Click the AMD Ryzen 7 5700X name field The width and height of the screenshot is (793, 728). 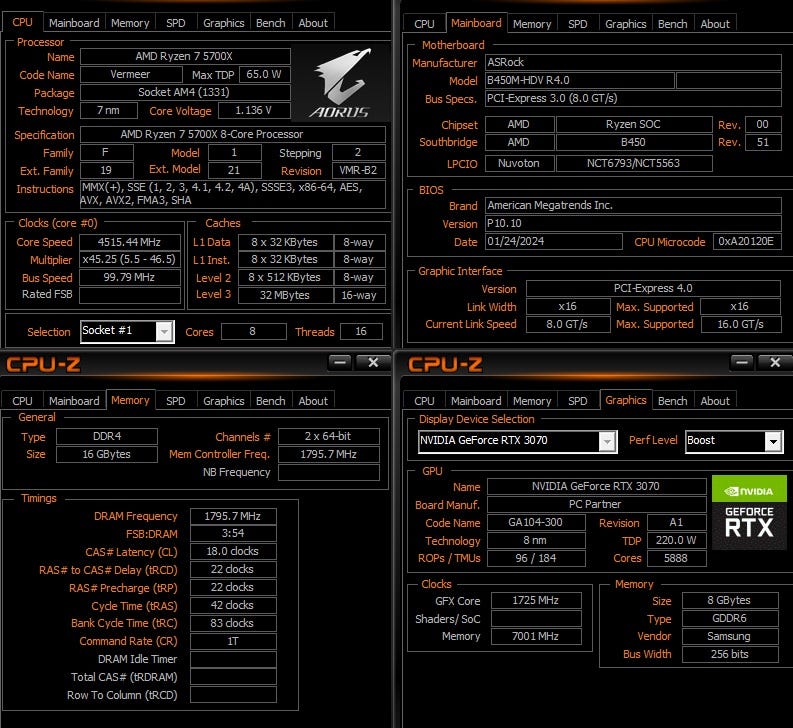coord(185,56)
